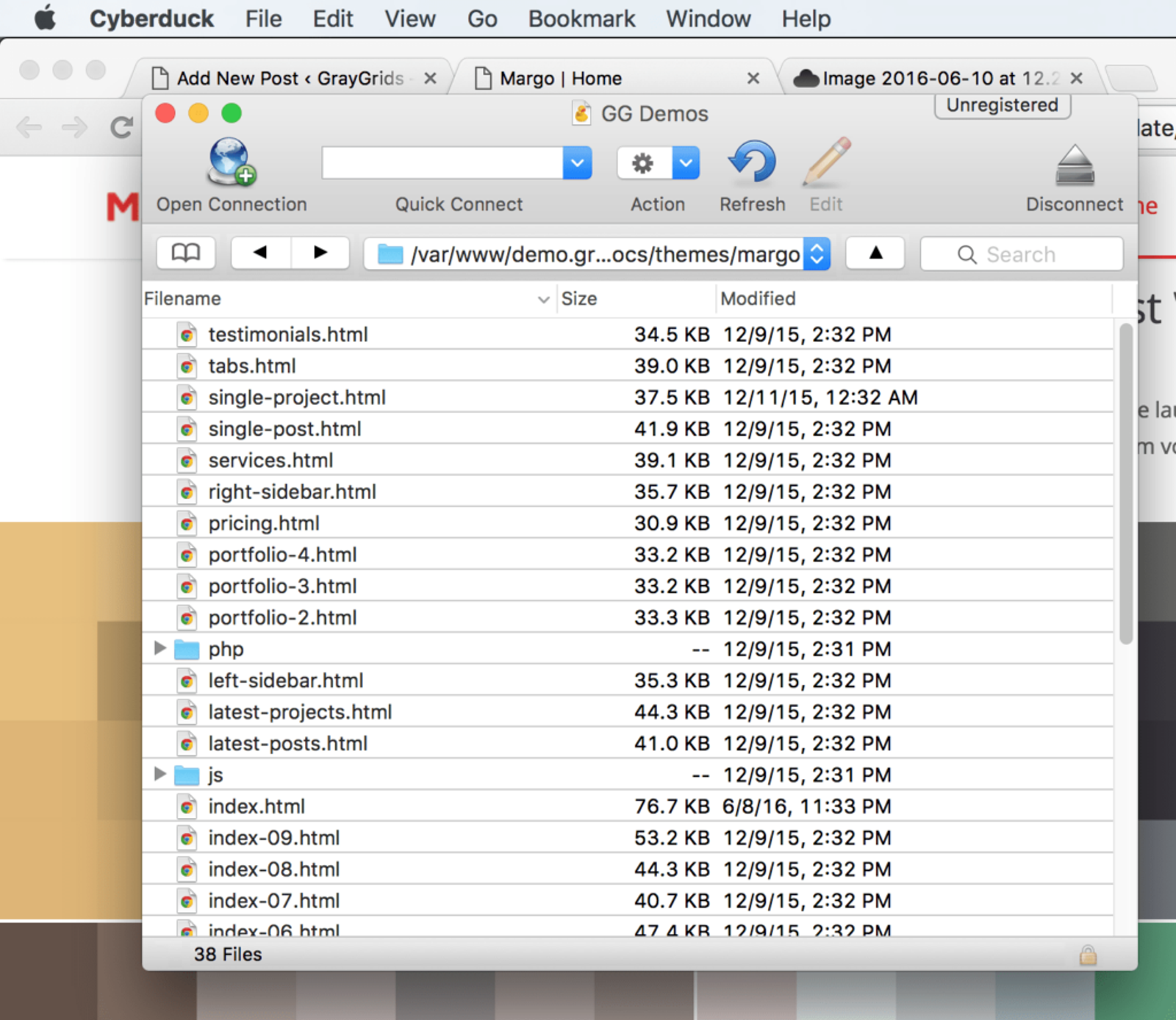Open the Window menu
The height and width of the screenshot is (1020, 1176).
pos(708,18)
